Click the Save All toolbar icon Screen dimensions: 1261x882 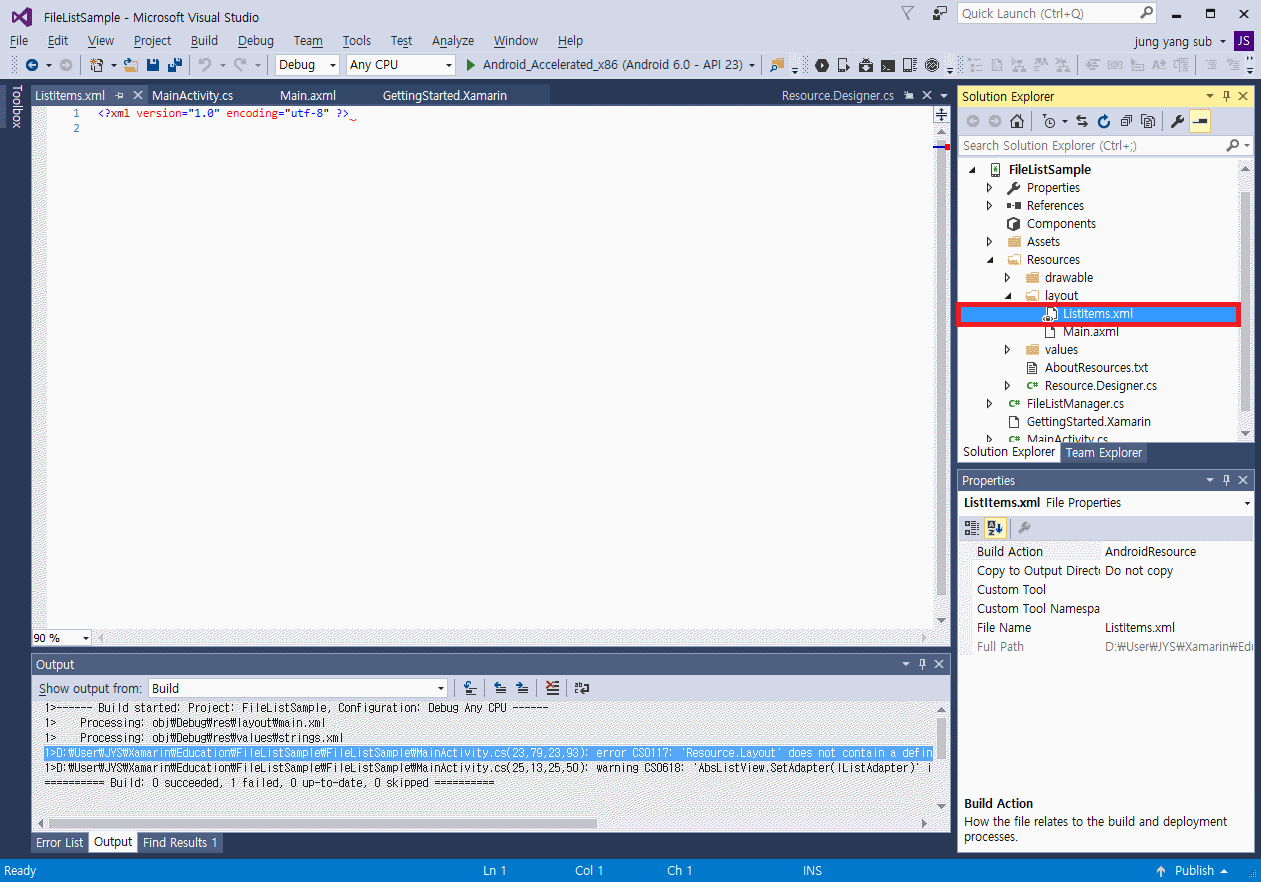click(175, 65)
